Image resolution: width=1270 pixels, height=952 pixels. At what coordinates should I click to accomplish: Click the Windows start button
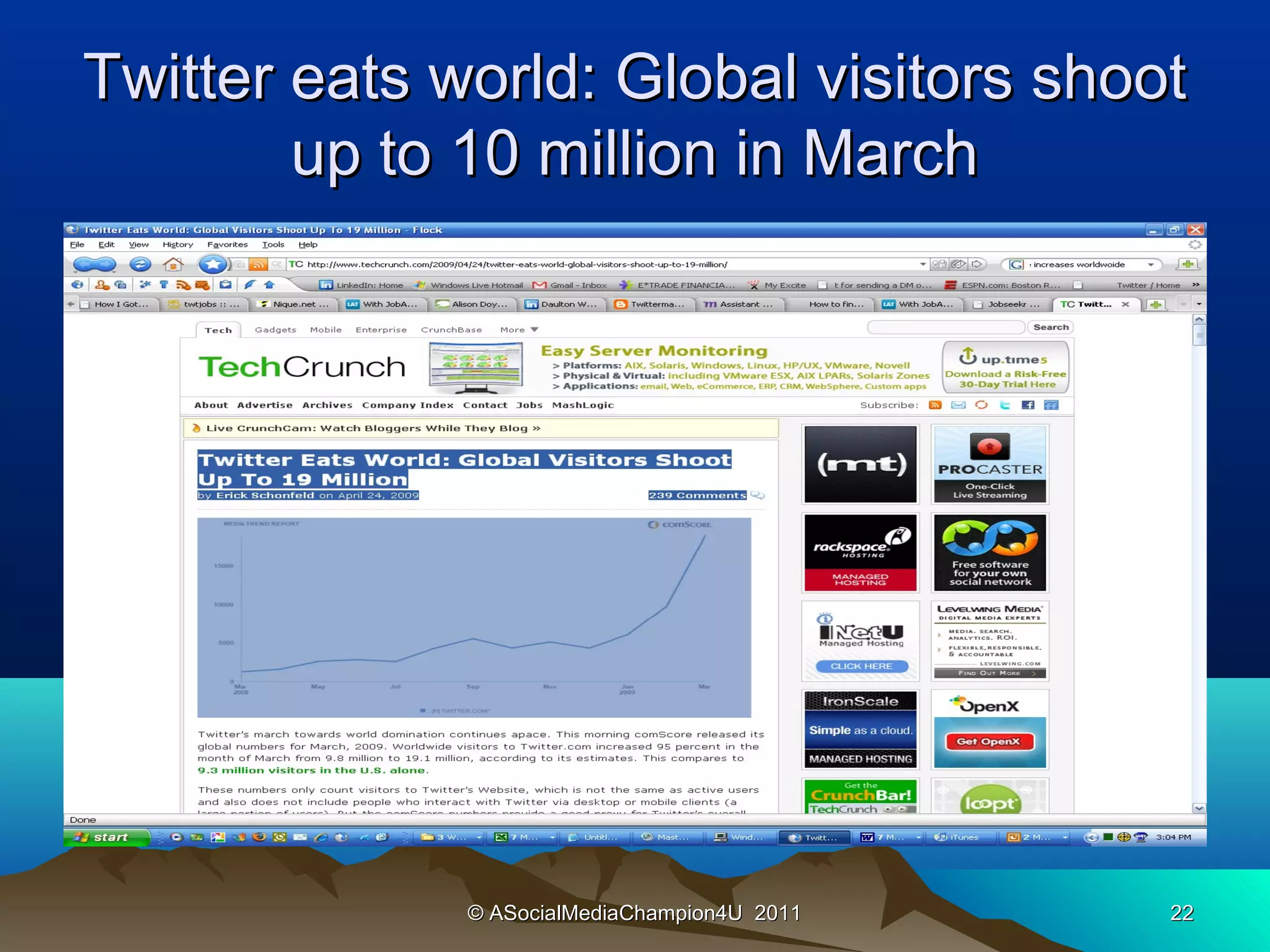(x=107, y=837)
